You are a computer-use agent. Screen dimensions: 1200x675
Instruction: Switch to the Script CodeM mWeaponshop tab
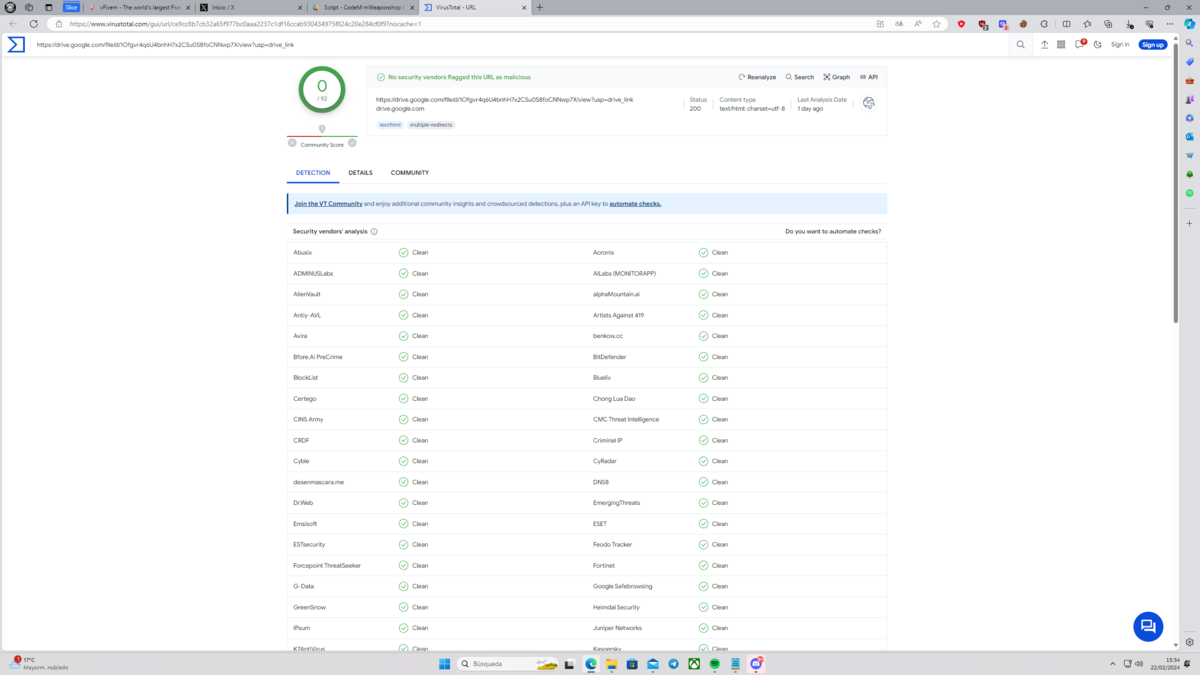(362, 7)
